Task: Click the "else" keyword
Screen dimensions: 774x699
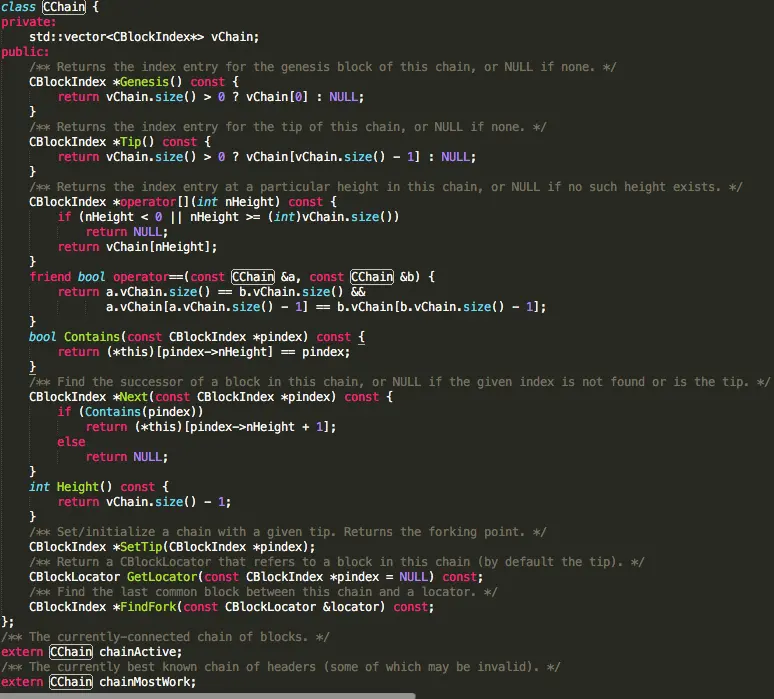Action: click(71, 442)
